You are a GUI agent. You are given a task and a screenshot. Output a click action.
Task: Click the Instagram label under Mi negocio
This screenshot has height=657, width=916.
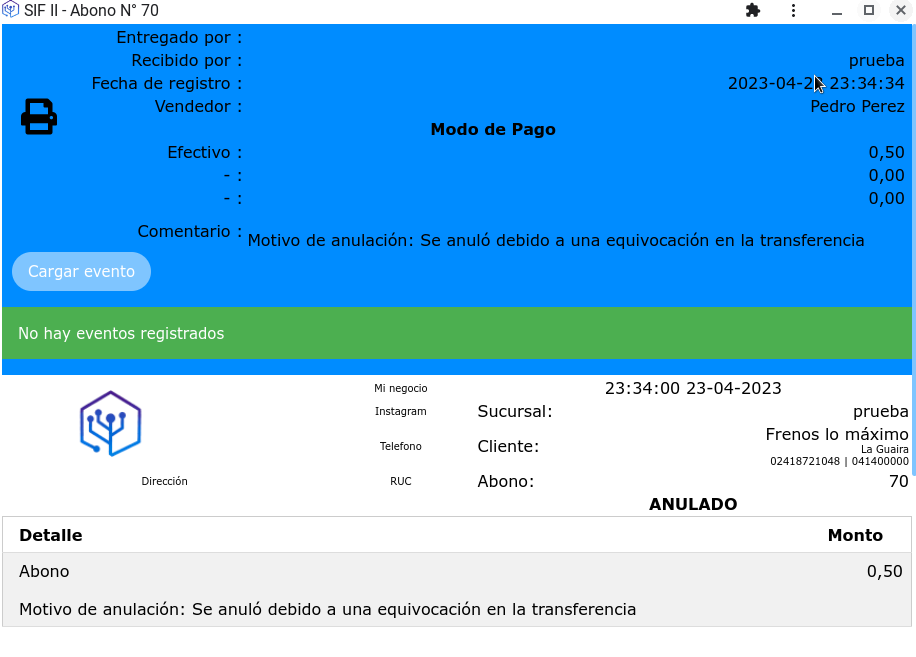(400, 411)
